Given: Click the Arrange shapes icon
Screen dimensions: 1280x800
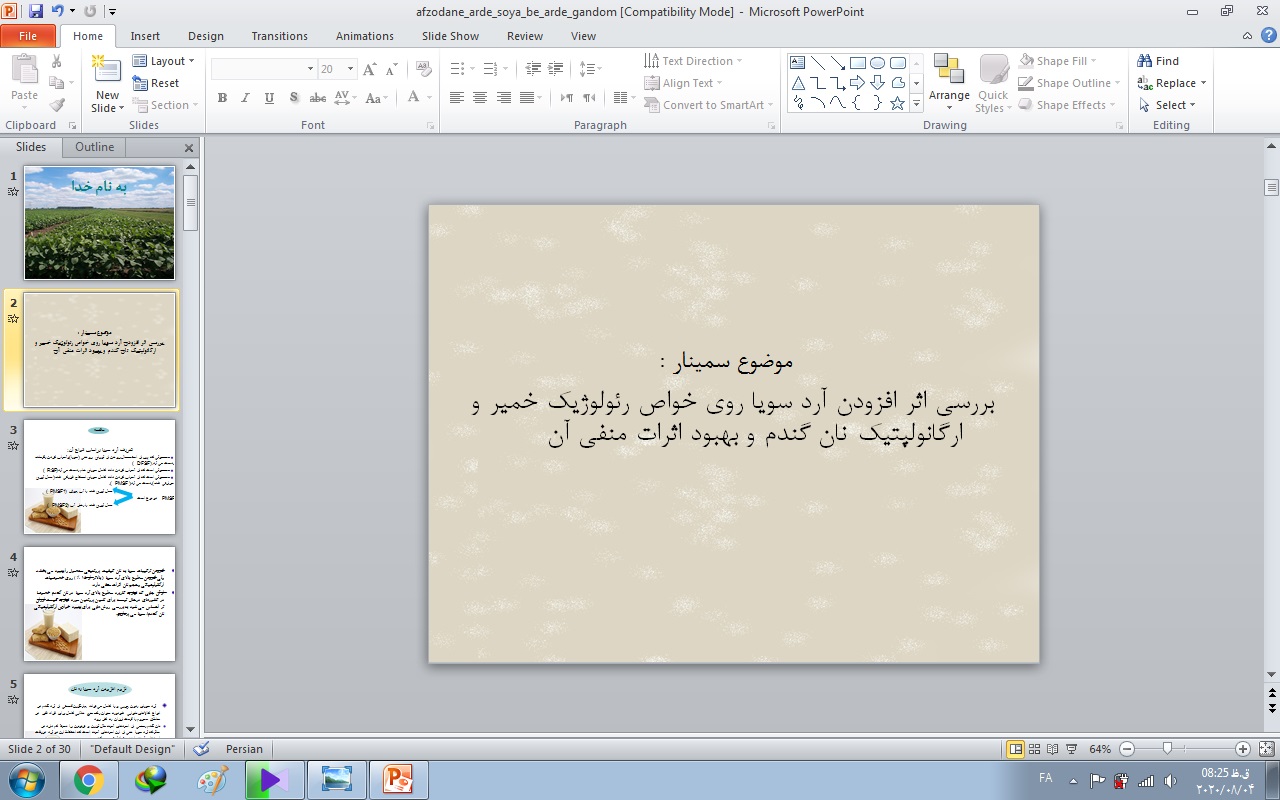Looking at the screenshot, I should (x=948, y=75).
